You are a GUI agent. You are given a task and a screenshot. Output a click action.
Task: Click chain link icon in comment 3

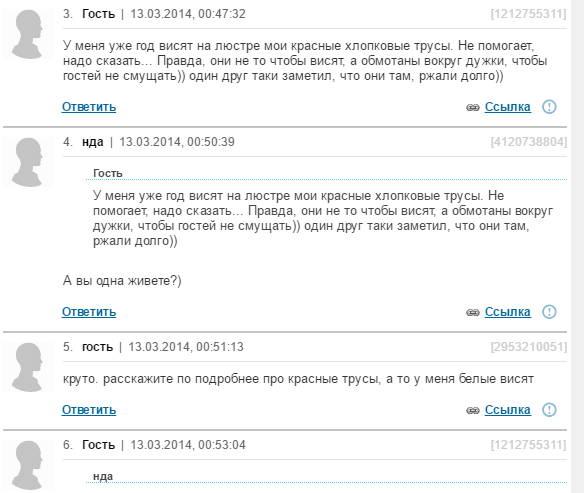(473, 108)
